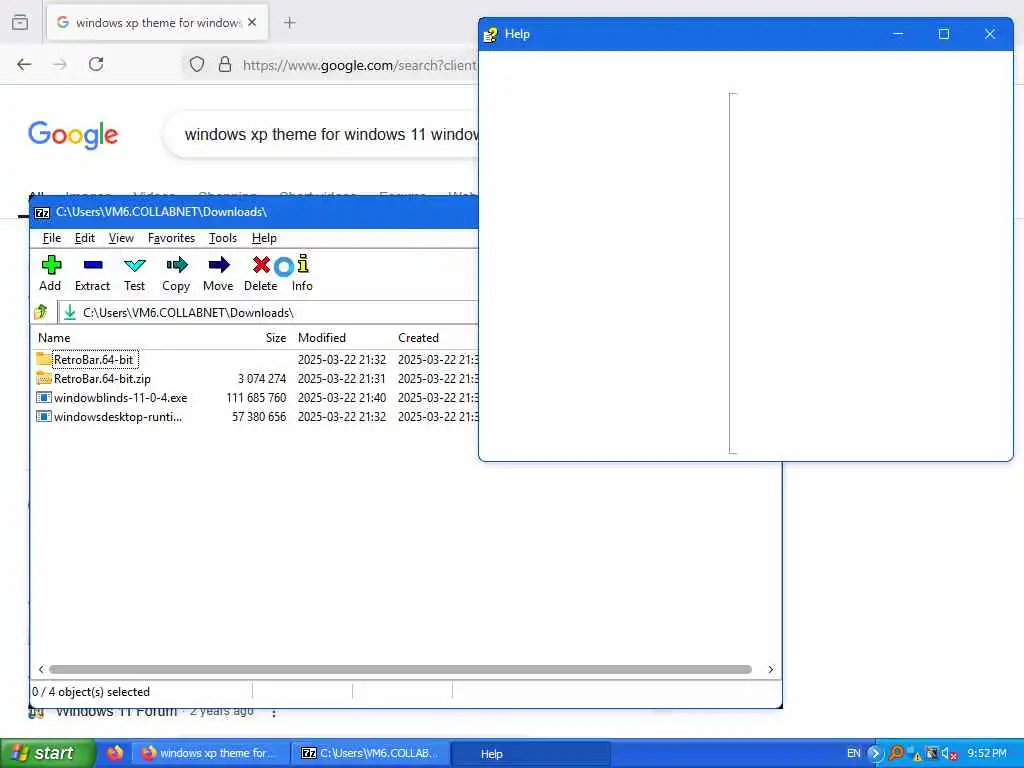Open the Info tool in 7-Zip
Image resolution: width=1024 pixels, height=768 pixels.
pos(303,264)
